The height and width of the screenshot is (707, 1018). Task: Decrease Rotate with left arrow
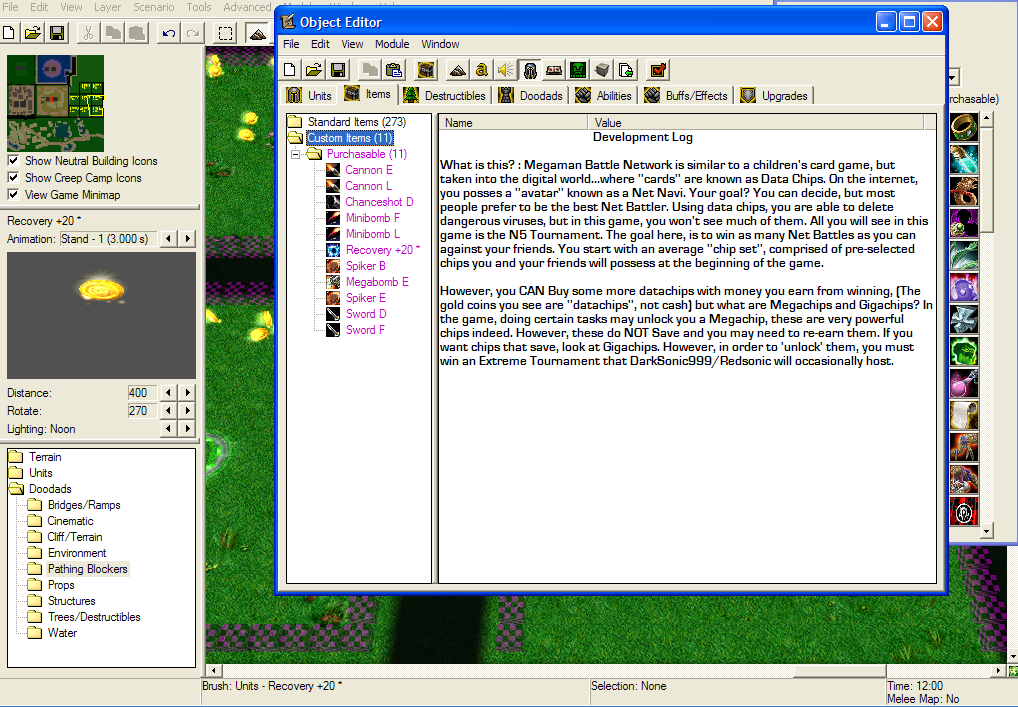point(169,410)
